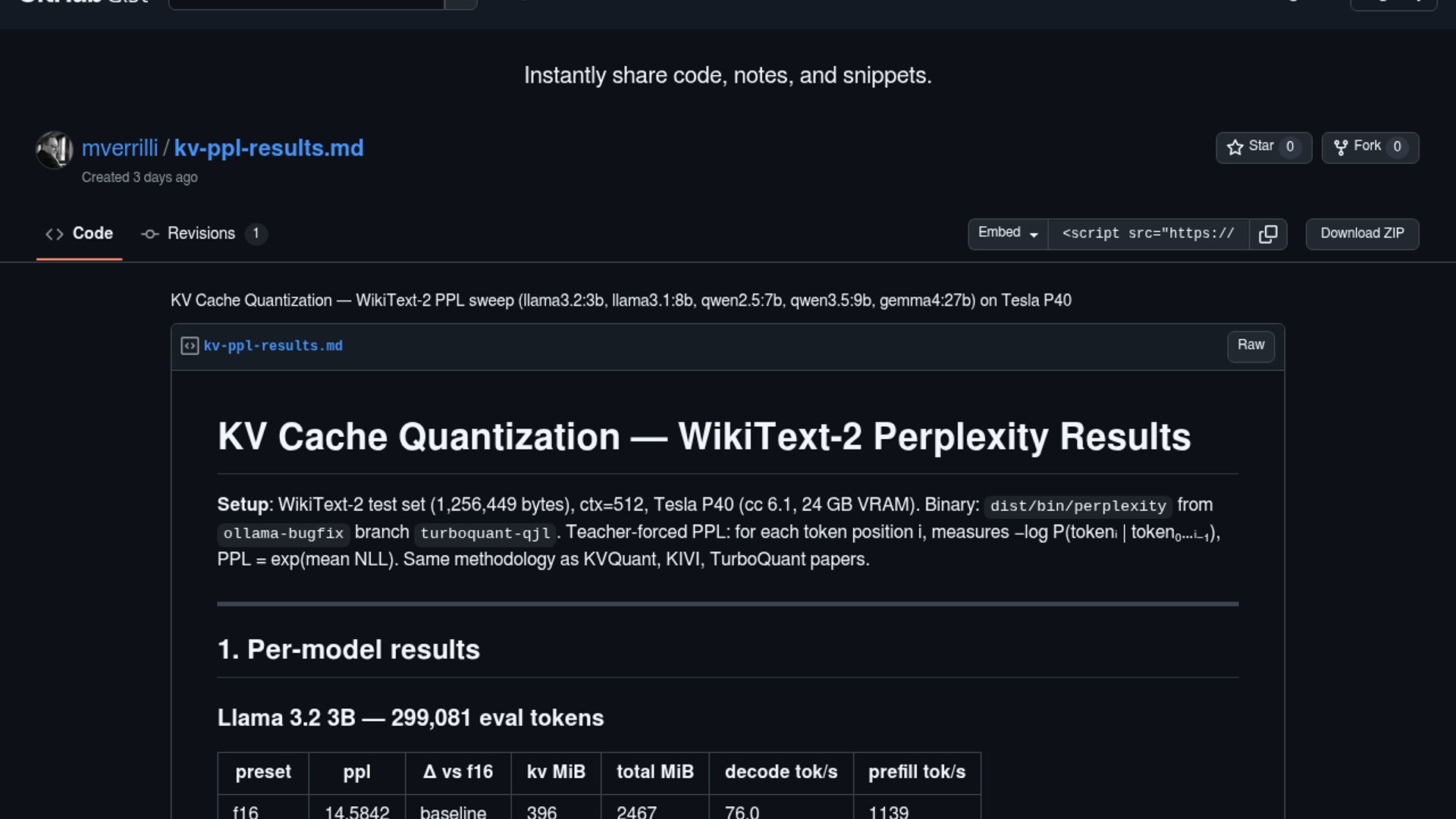The width and height of the screenshot is (1456, 819).
Task: Open kv-ppl-results.md gist title link
Action: pos(268,148)
